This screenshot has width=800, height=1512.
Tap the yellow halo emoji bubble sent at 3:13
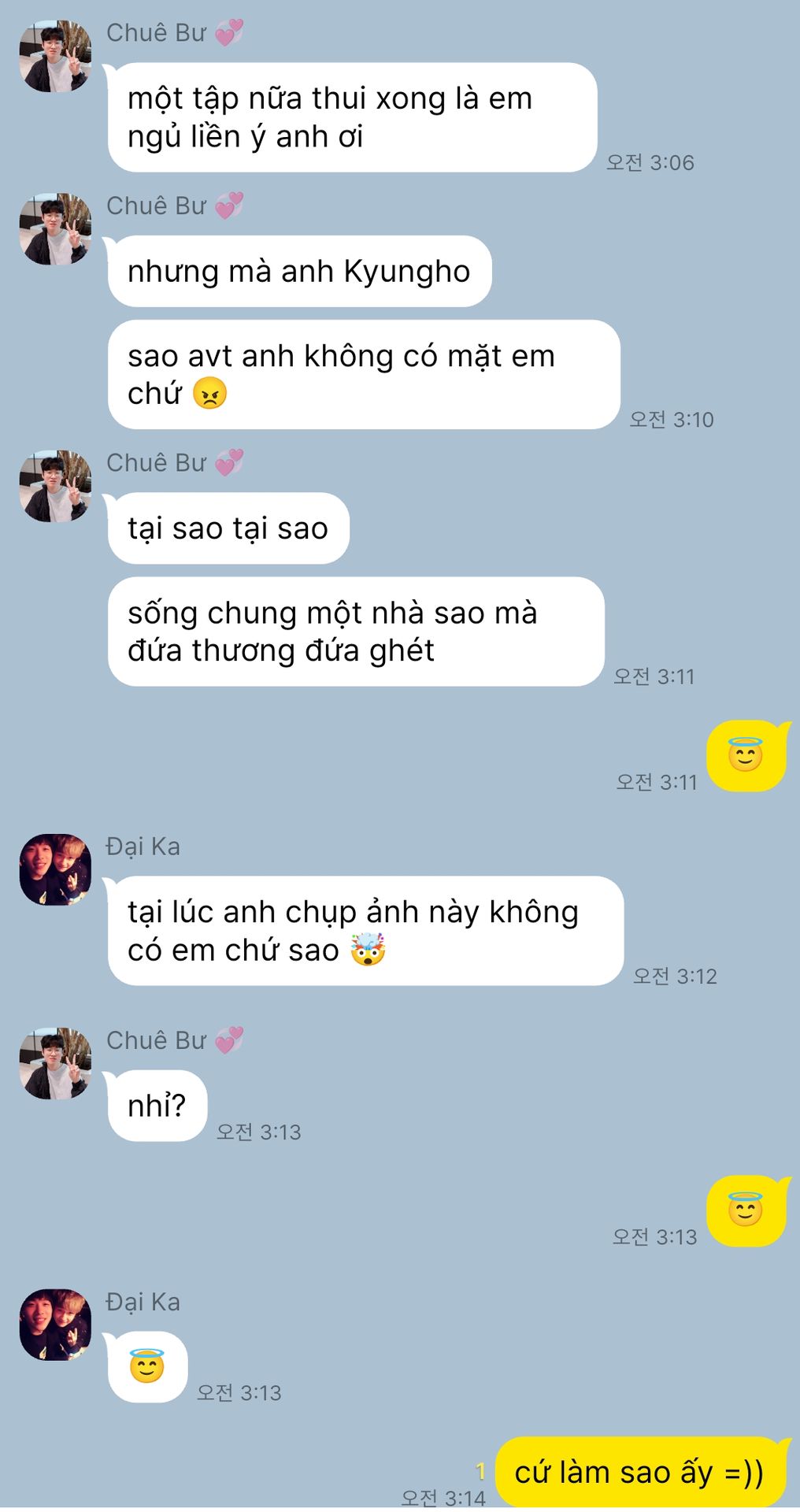click(746, 1211)
